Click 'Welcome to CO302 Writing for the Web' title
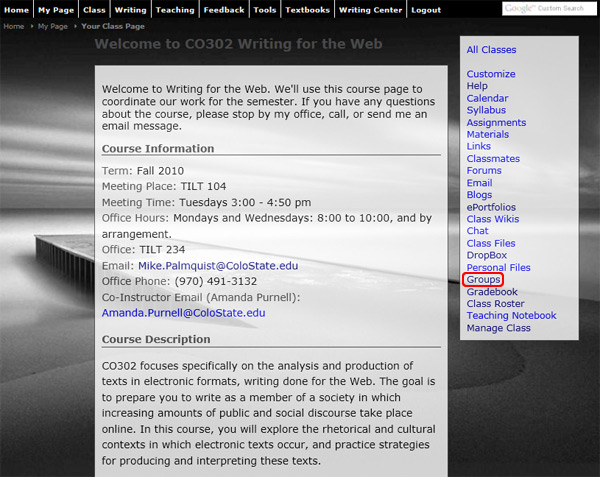The image size is (600, 477). (x=238, y=44)
